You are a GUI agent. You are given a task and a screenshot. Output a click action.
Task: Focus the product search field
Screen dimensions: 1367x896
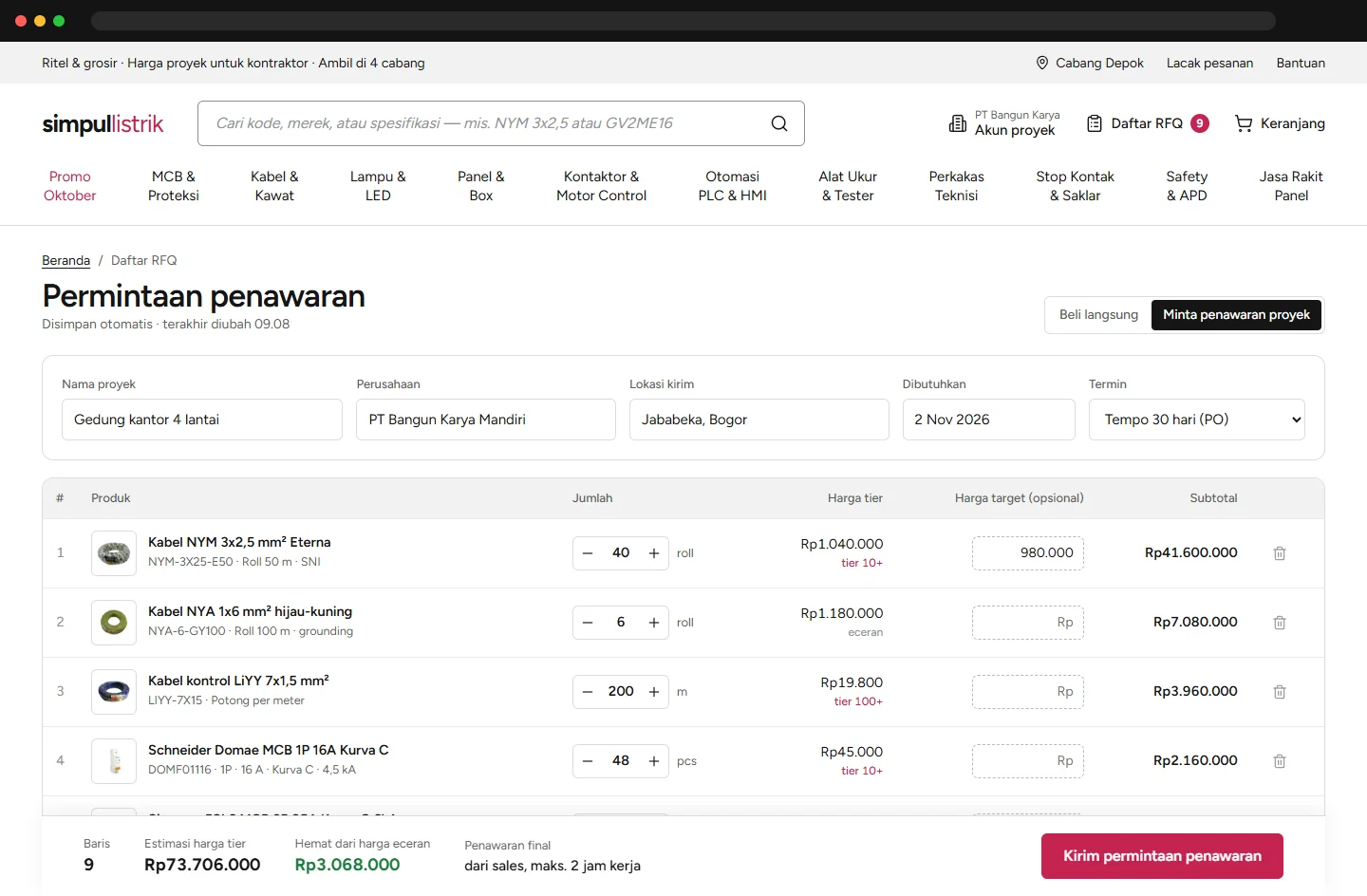pyautogui.click(x=500, y=123)
